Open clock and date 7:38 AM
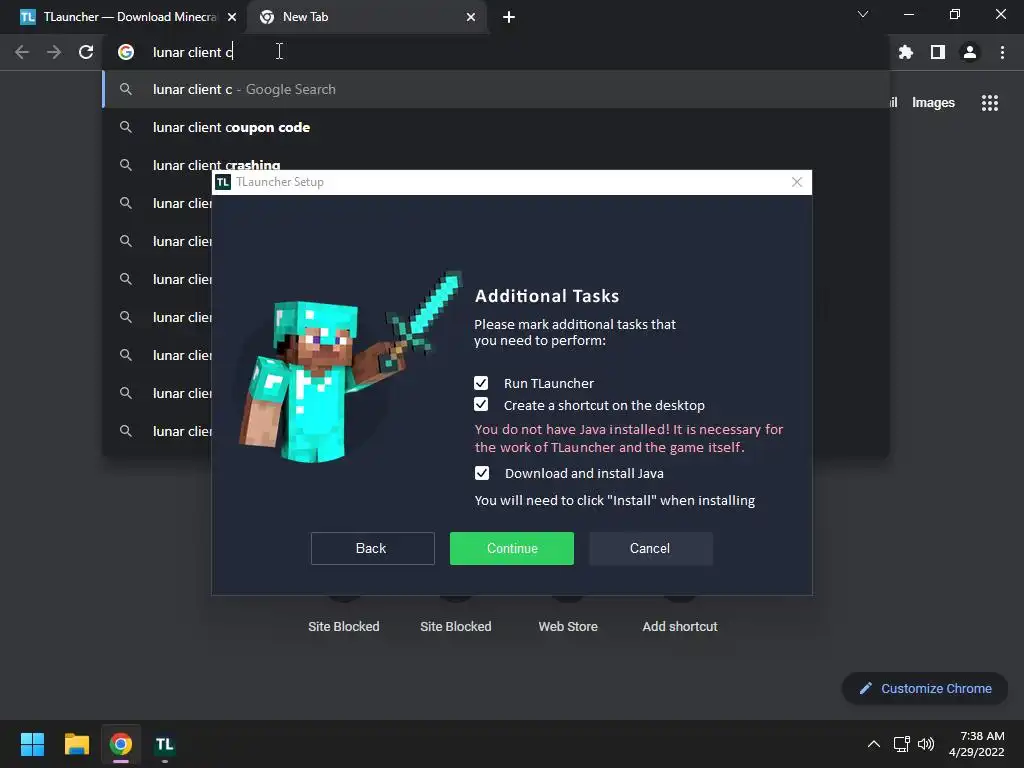The height and width of the screenshot is (768, 1024). 977,744
